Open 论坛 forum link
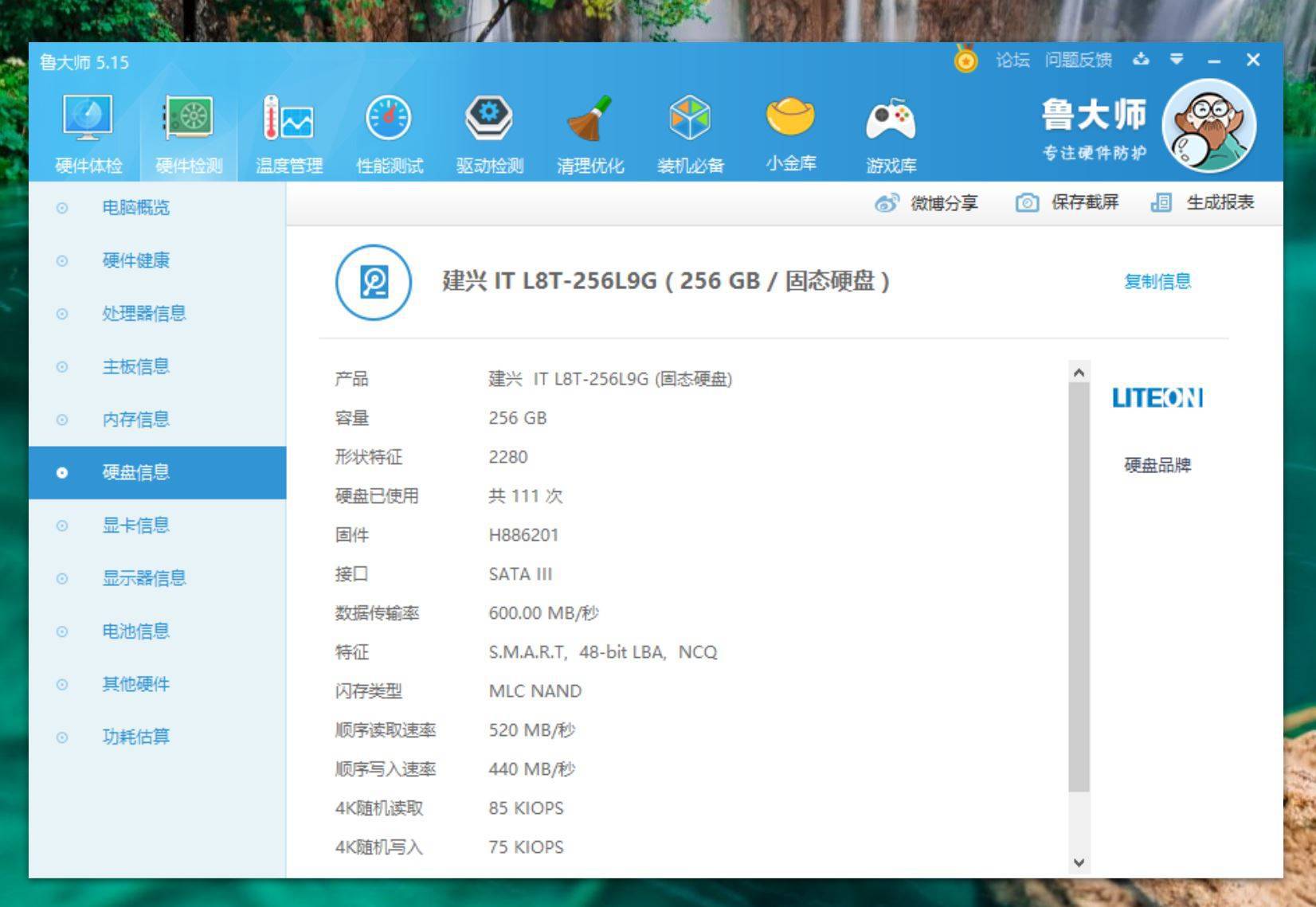Viewport: 1316px width, 907px height. click(x=1012, y=60)
